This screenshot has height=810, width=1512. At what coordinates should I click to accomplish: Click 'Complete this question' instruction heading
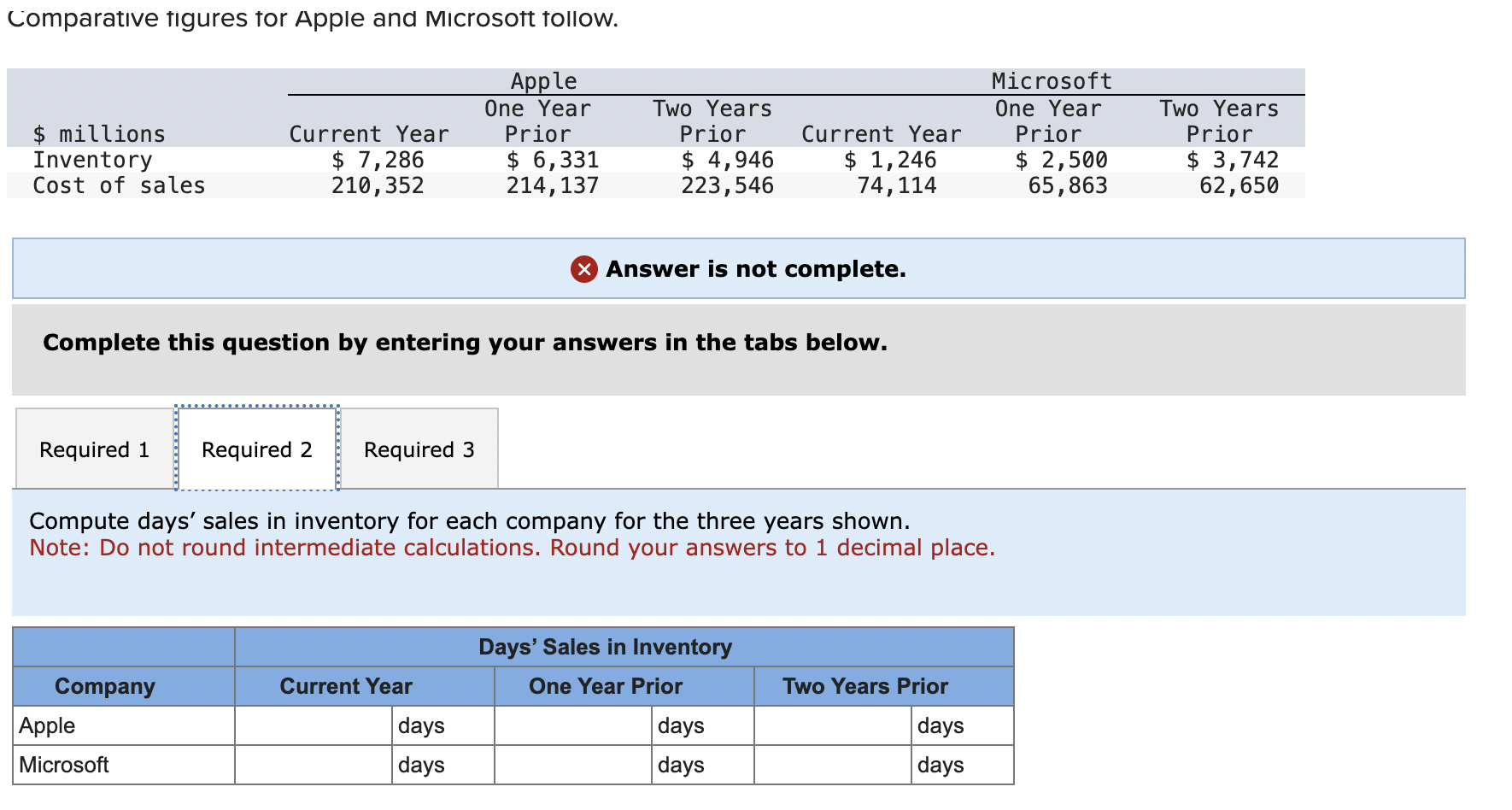[466, 343]
